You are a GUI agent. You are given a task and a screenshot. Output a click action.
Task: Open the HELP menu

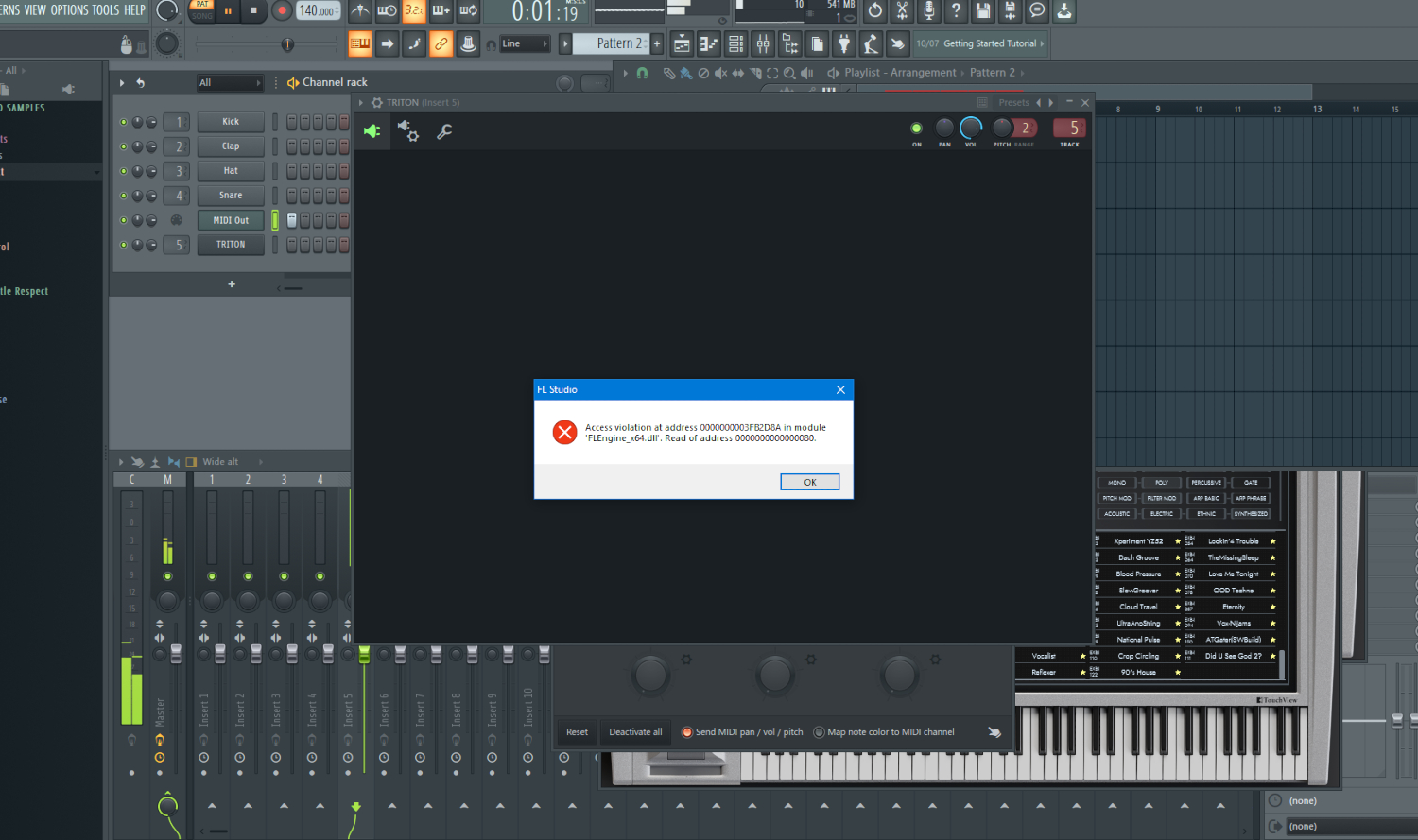135,10
